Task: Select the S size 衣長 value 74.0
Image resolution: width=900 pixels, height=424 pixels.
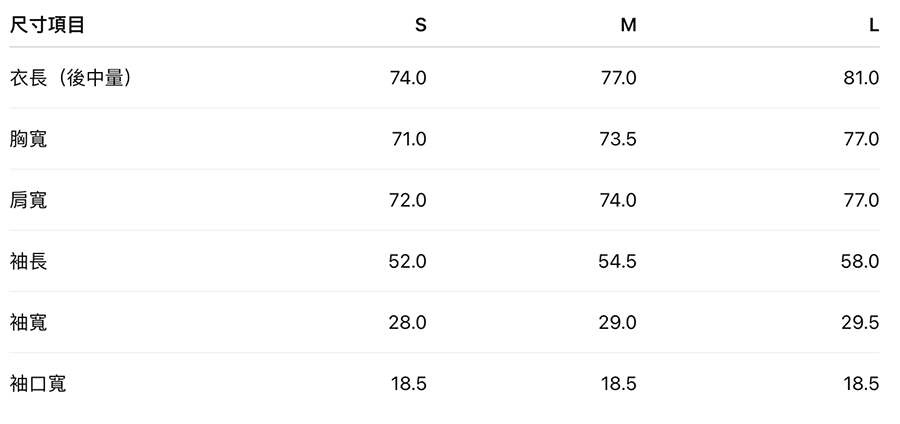Action: pos(407,78)
